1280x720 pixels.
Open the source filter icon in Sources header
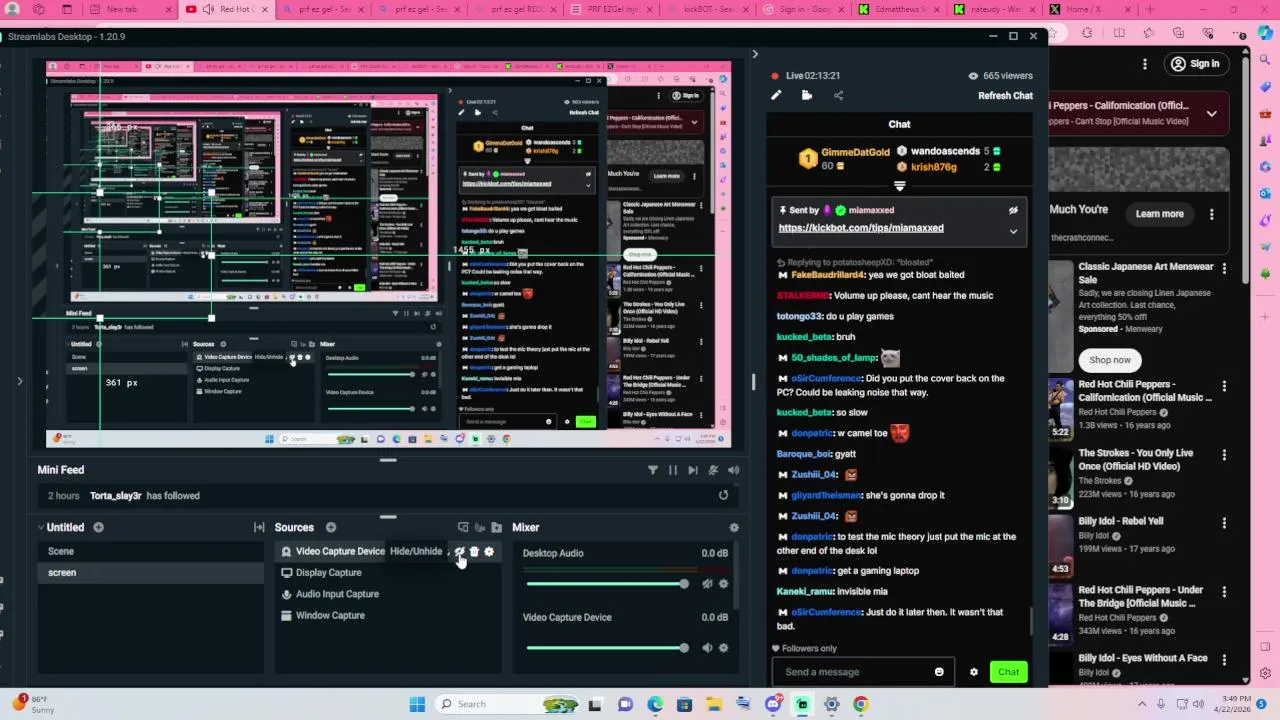pos(463,527)
